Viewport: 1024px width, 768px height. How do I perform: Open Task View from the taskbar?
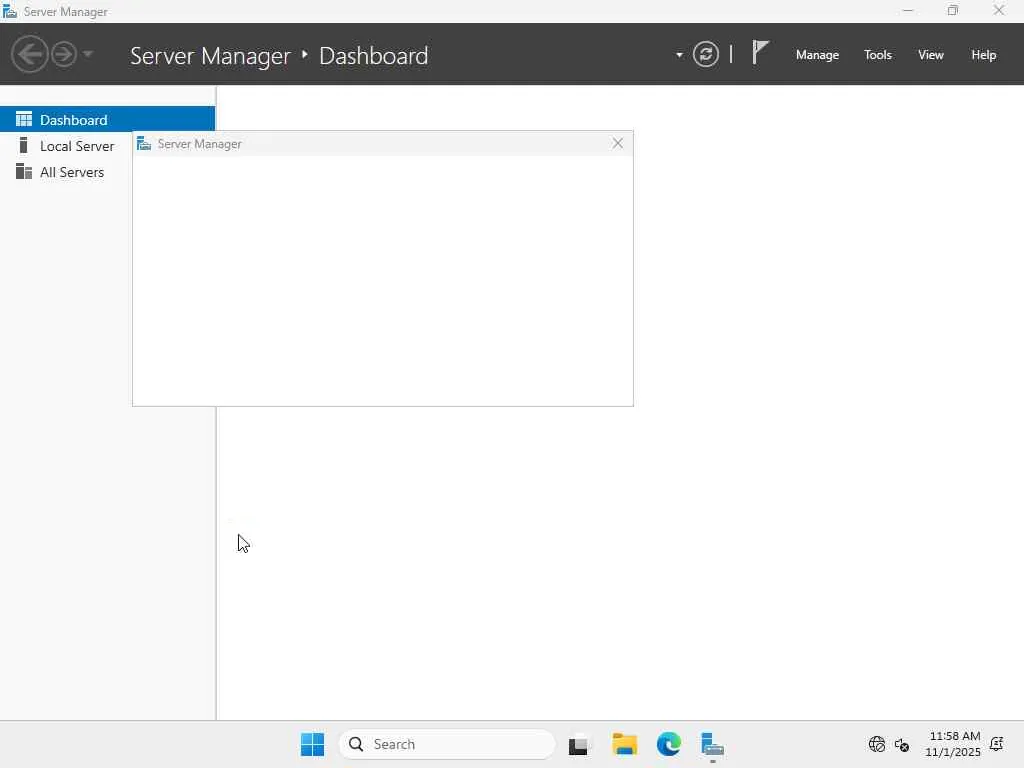point(578,744)
